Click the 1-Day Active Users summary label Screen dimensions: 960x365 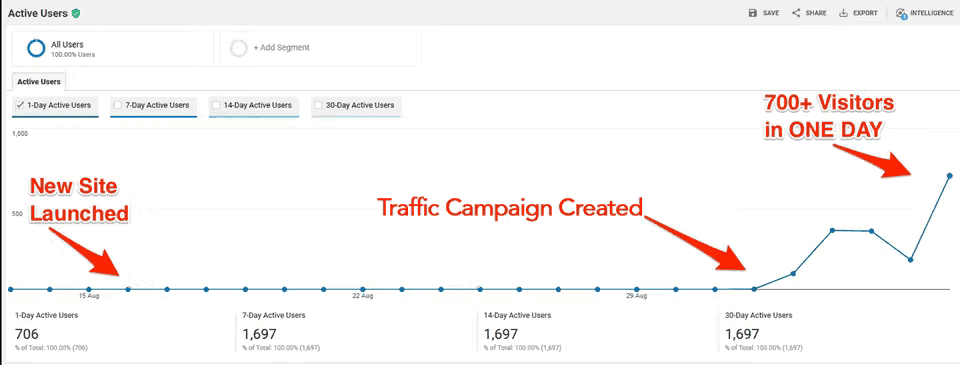[47, 316]
